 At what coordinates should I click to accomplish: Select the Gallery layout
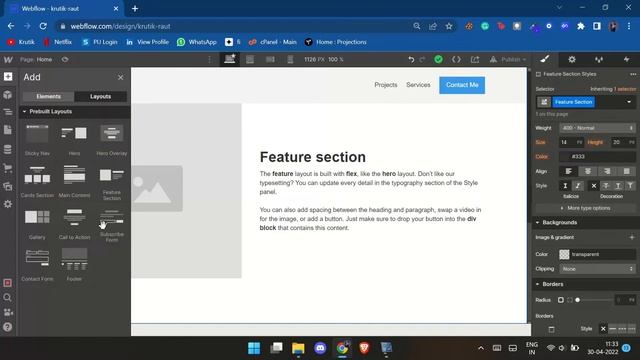pos(37,223)
